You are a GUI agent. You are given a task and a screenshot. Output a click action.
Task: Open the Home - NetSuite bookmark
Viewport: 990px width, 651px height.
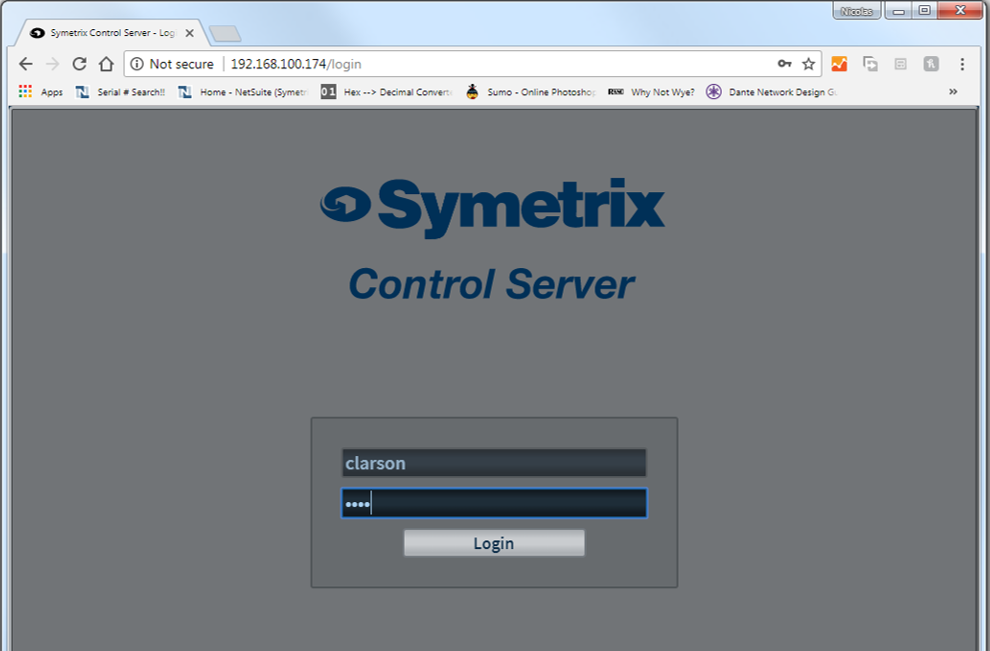[242, 92]
